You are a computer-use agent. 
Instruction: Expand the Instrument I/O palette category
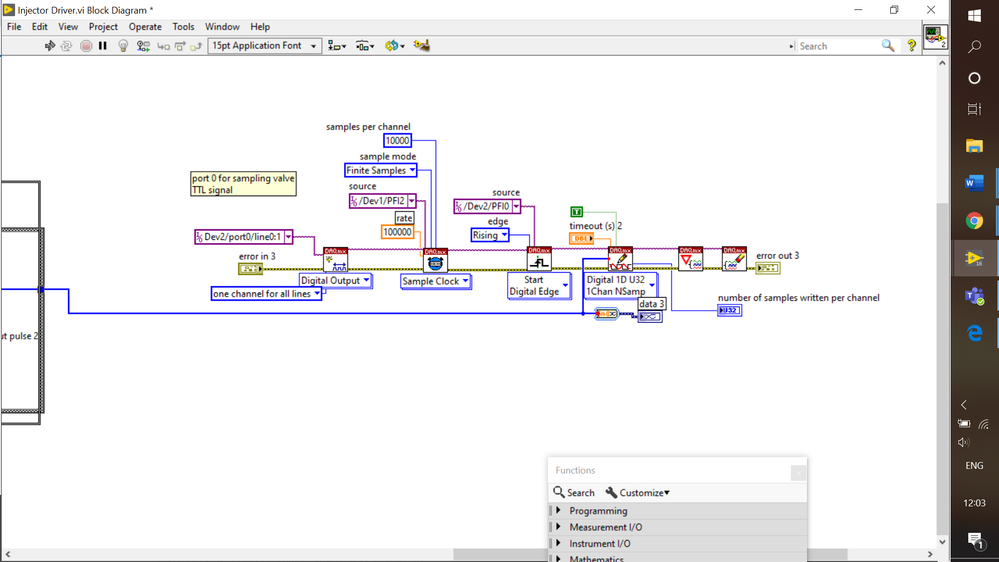point(678,544)
